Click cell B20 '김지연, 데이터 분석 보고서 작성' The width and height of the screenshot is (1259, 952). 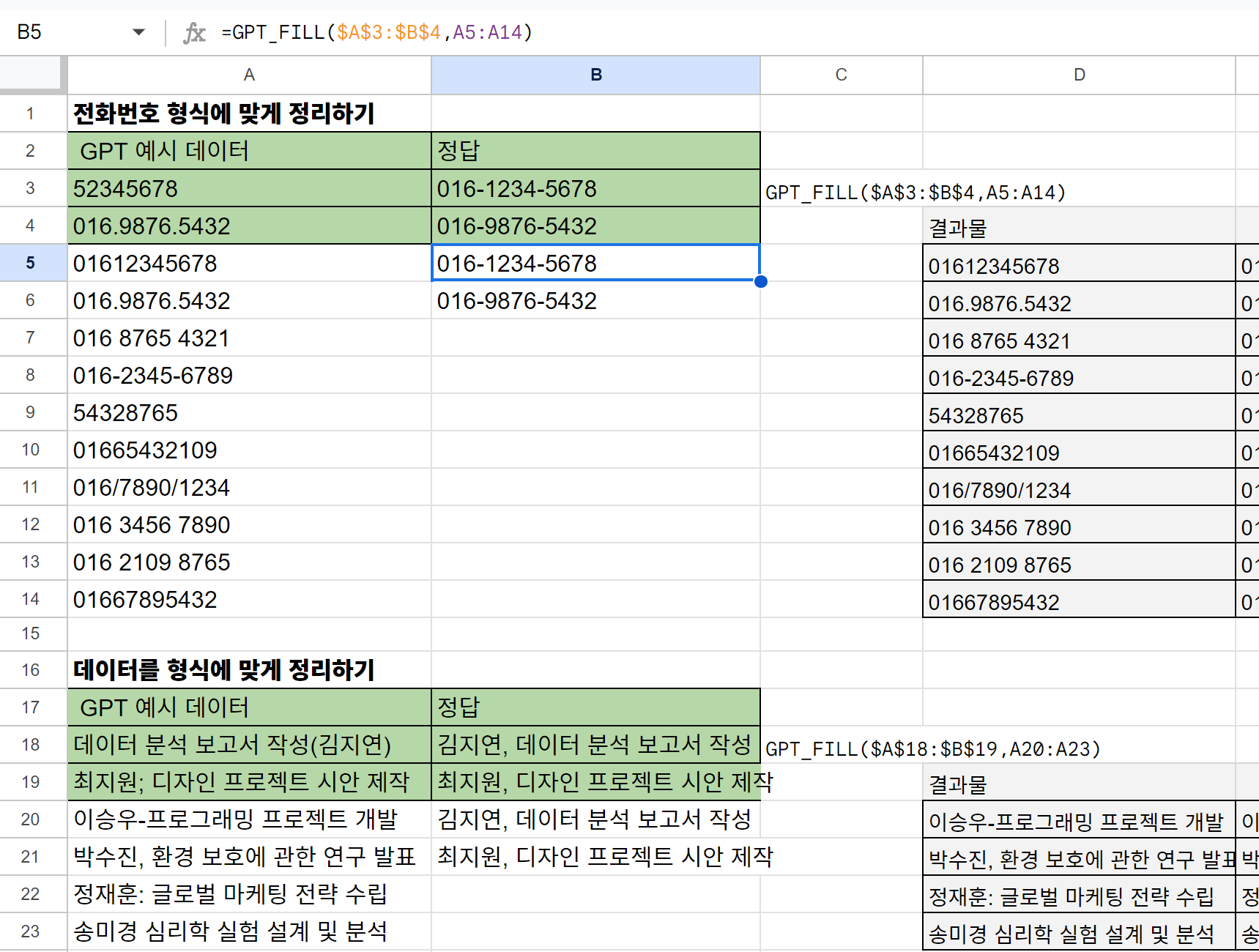pos(595,819)
